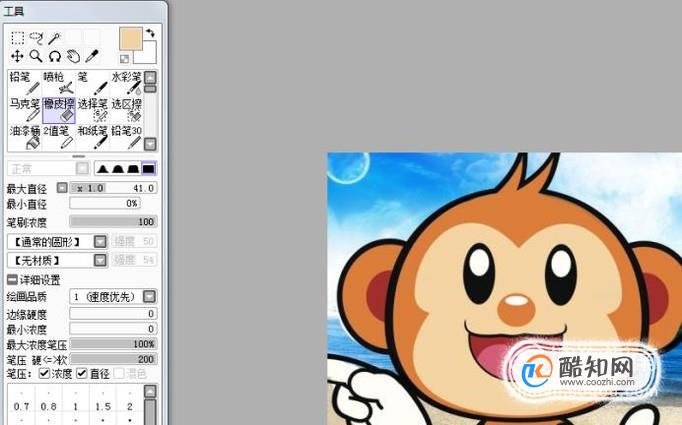Choose the 铅笔 pencil brush
This screenshot has width=682, height=425.
click(x=24, y=83)
